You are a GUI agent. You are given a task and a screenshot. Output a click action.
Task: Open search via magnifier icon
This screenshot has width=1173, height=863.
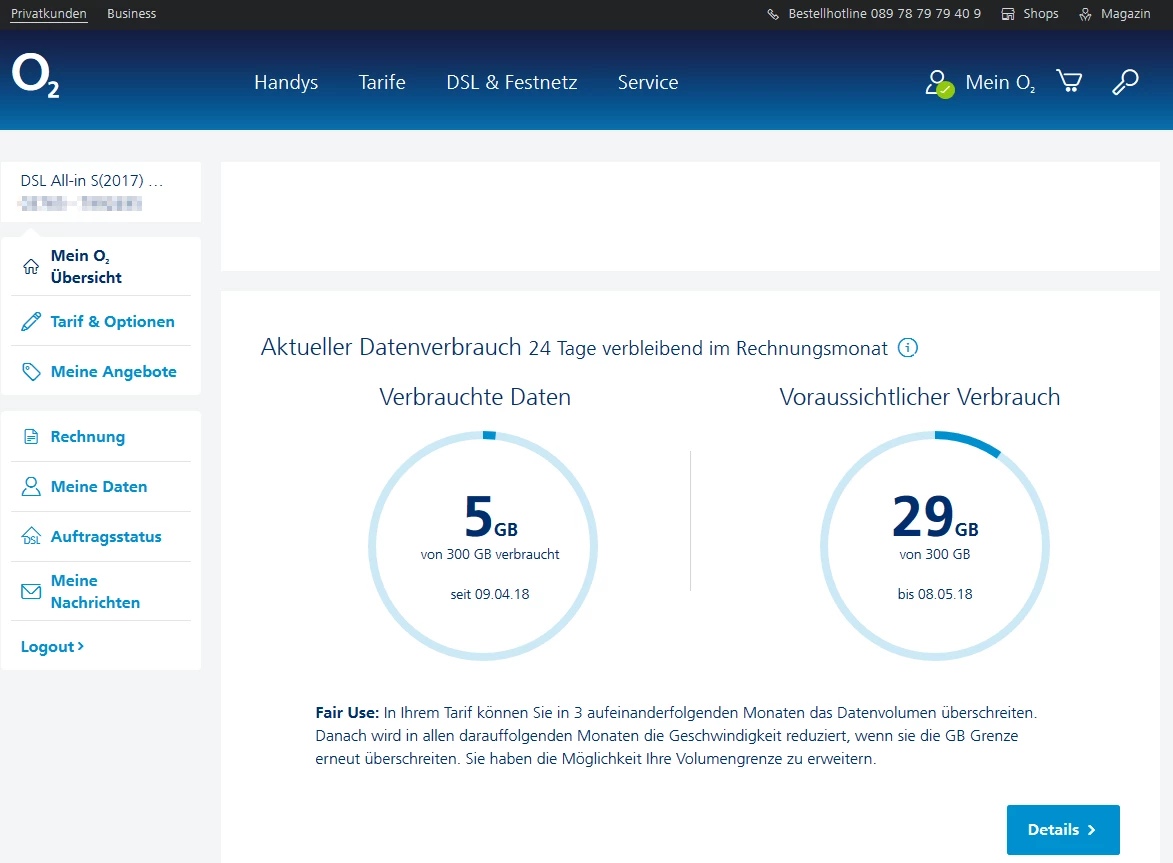pyautogui.click(x=1125, y=82)
